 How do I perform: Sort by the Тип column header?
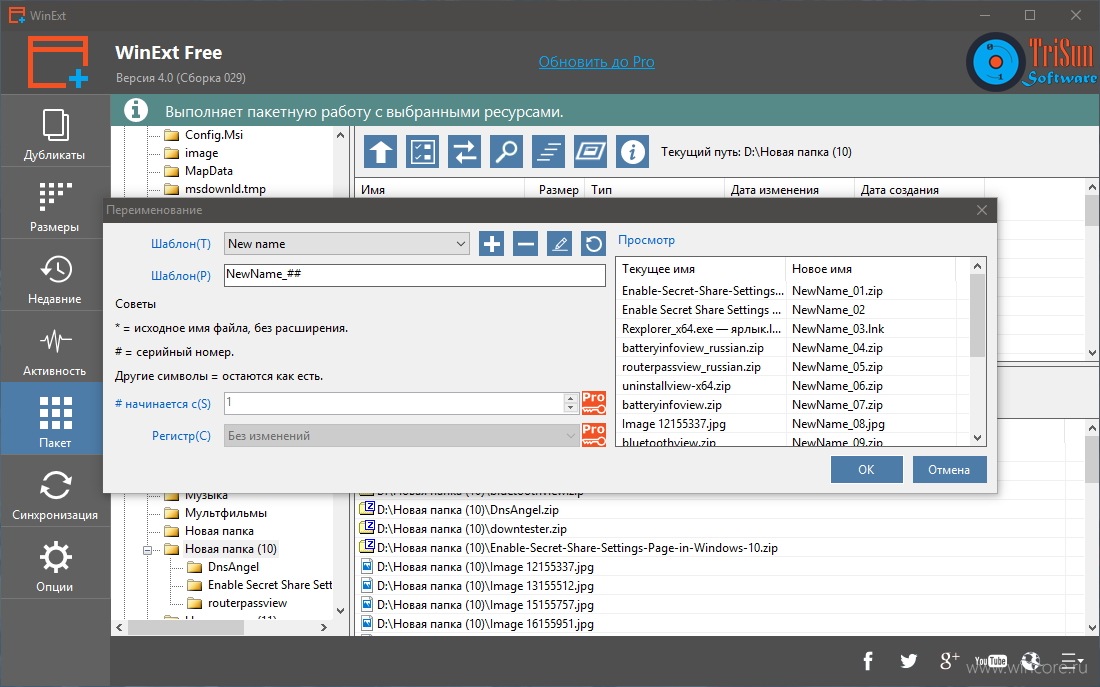pyautogui.click(x=654, y=189)
